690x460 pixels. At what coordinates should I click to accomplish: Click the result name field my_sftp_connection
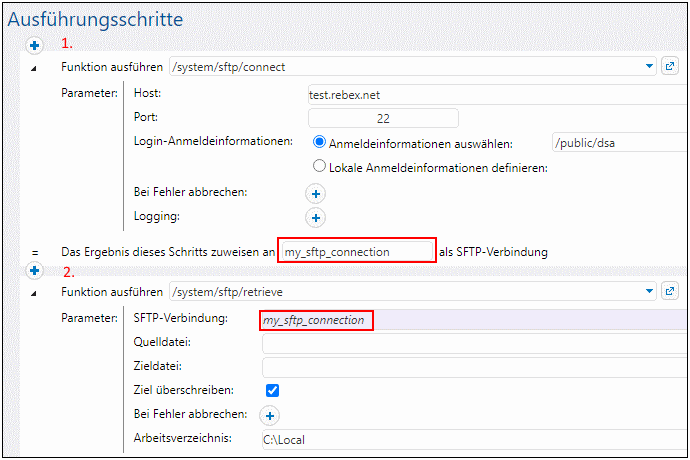[x=357, y=251]
